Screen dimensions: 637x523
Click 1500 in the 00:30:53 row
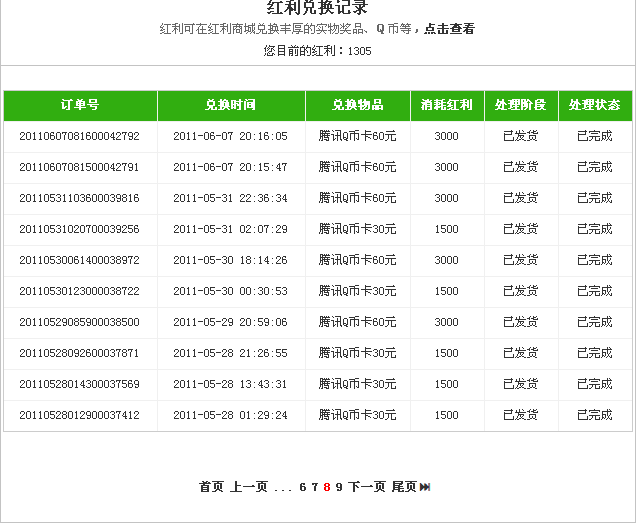point(446,291)
